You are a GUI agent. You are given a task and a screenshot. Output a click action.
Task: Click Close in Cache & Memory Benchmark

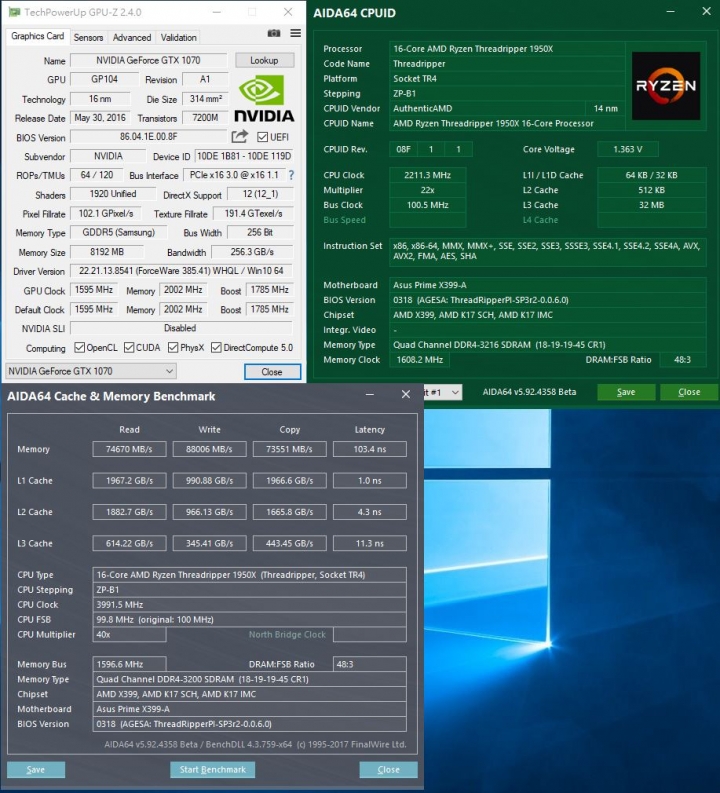pos(388,769)
